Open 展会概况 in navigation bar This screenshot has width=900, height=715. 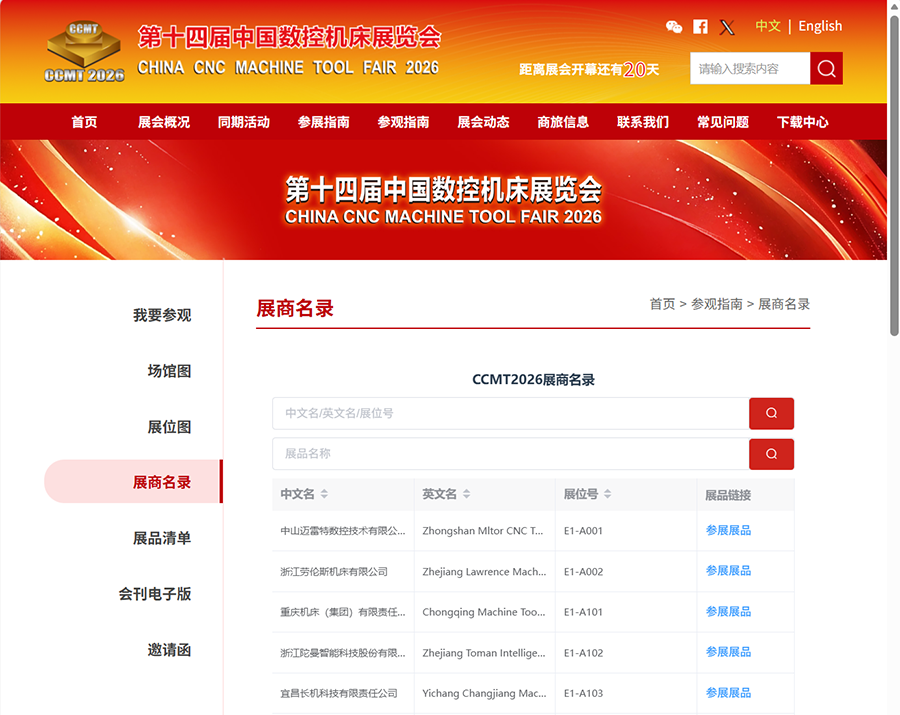[164, 122]
